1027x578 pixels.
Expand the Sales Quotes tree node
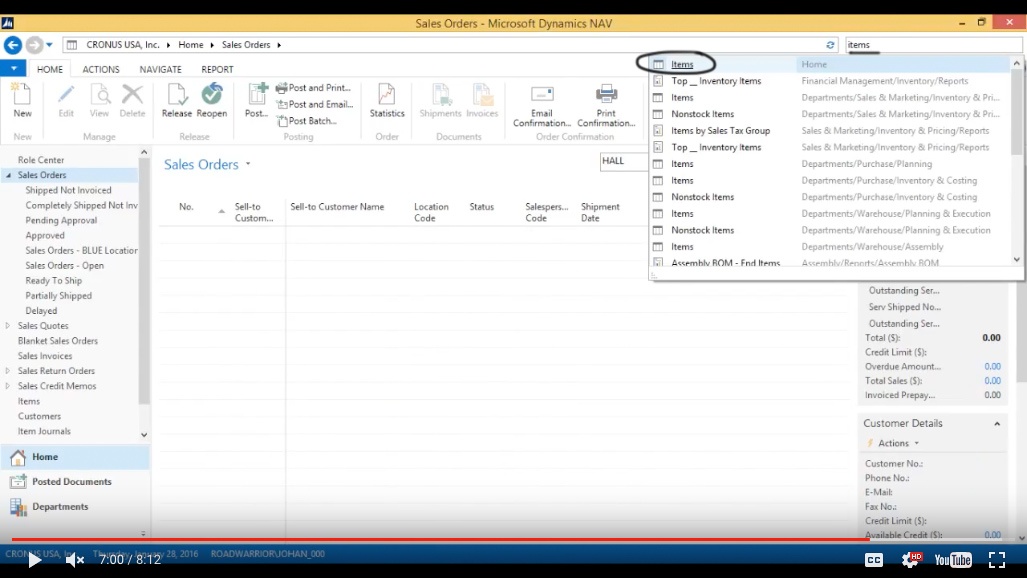9,326
